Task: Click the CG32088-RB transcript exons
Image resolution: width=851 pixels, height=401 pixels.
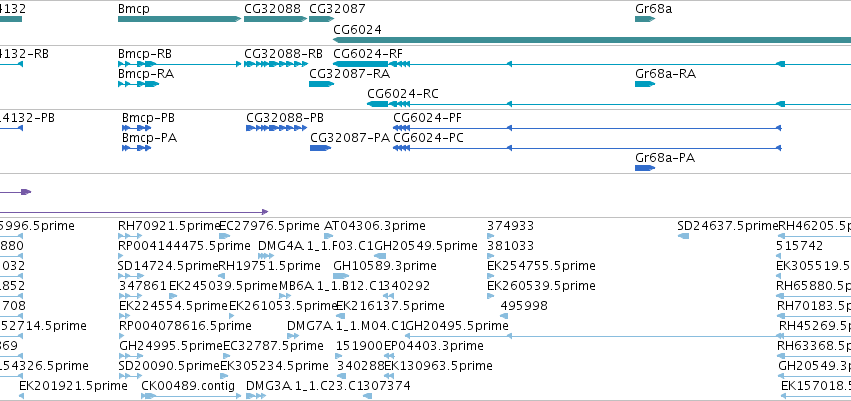Action: point(276,64)
